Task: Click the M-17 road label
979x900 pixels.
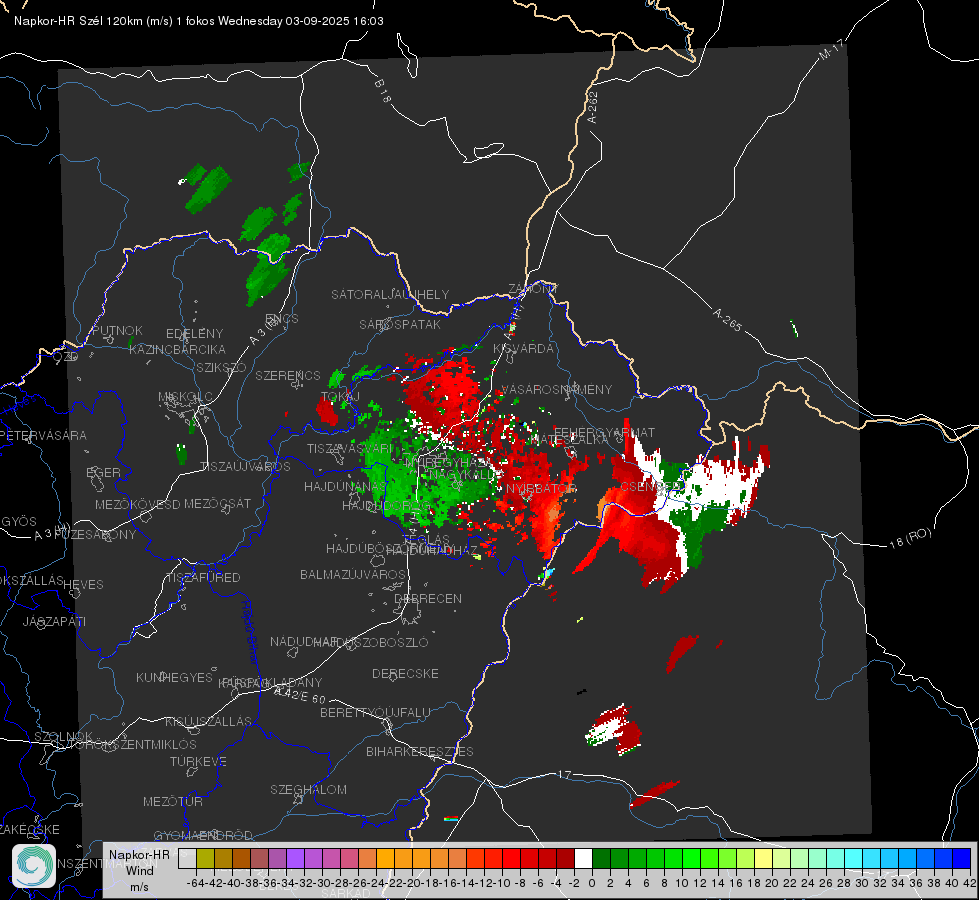Action: click(x=832, y=50)
